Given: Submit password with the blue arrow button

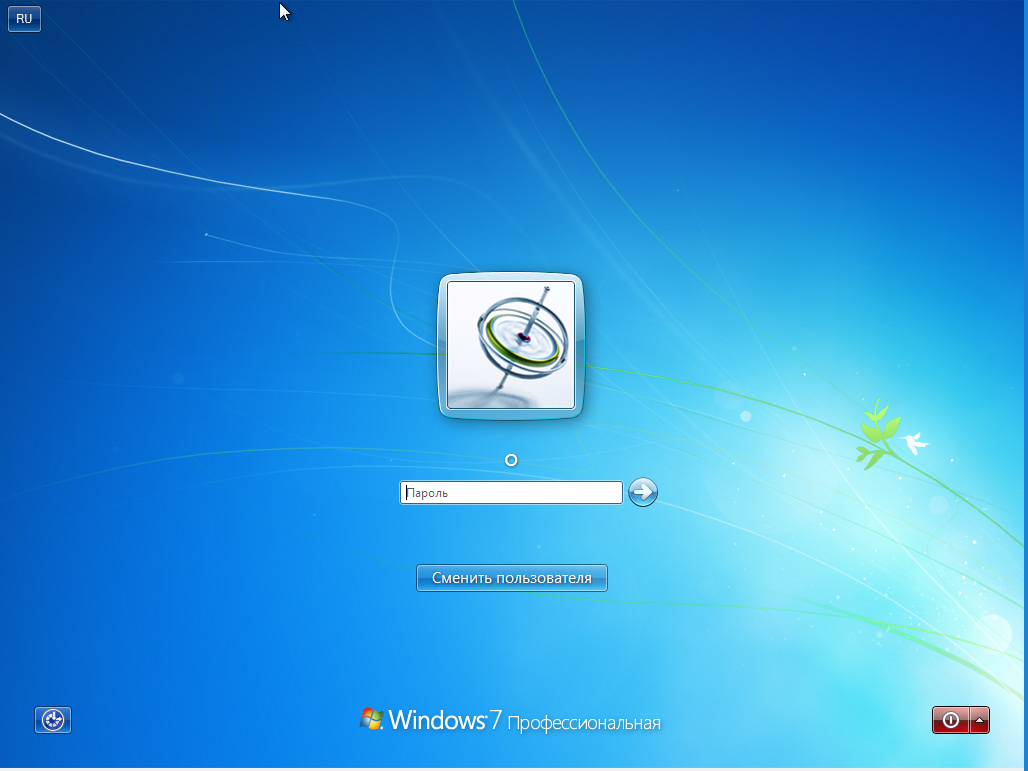Looking at the screenshot, I should pos(642,492).
